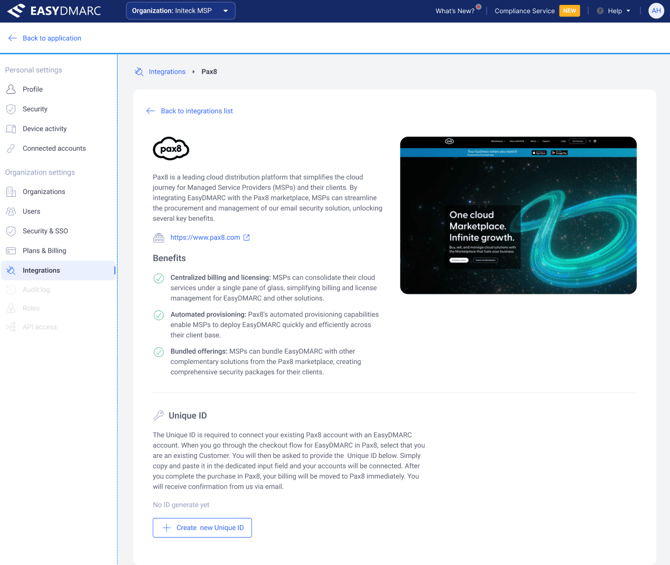Open the AH user avatar menu

coord(656,11)
